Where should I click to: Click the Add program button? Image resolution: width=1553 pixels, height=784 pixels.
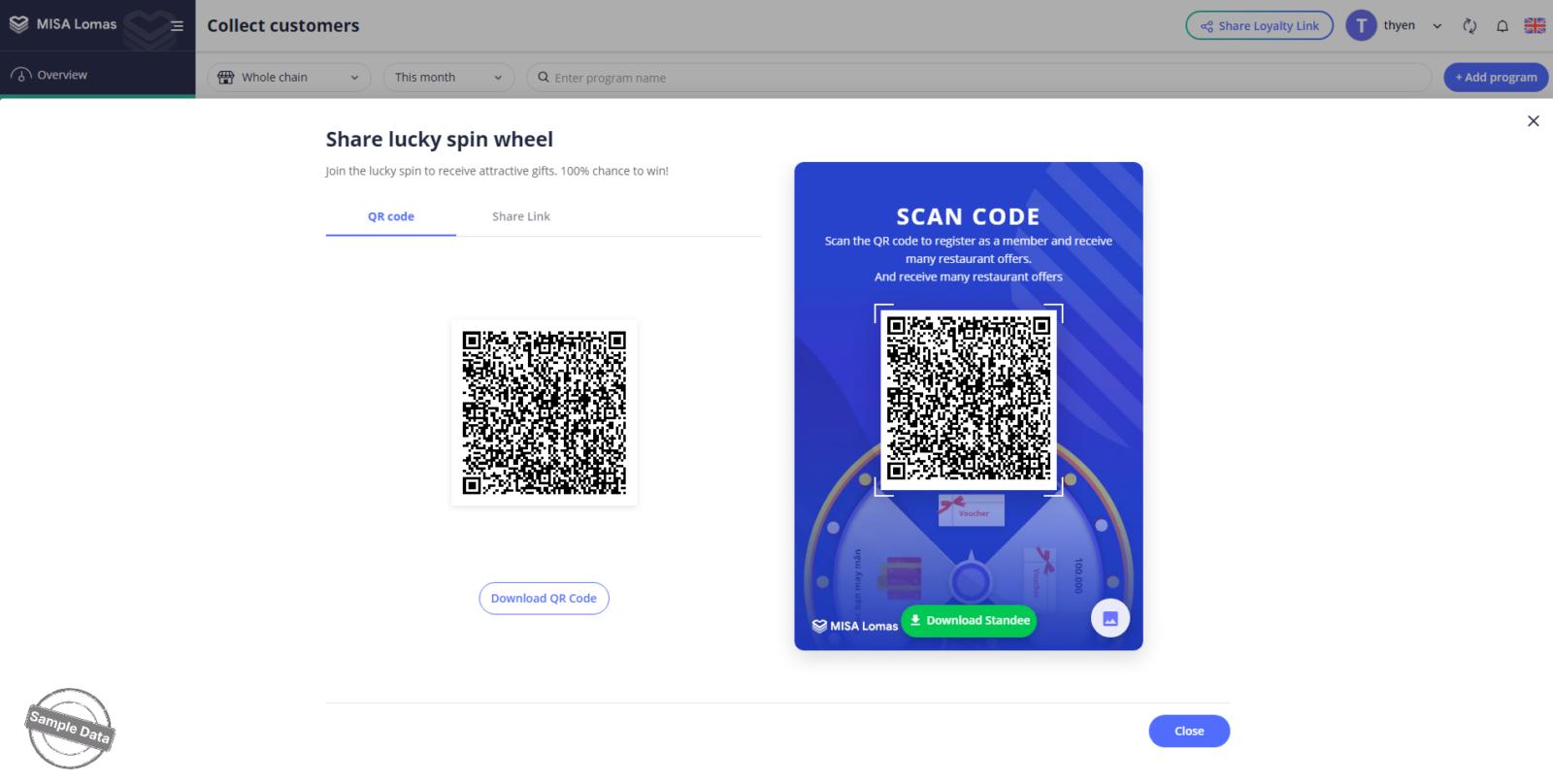click(x=1495, y=78)
